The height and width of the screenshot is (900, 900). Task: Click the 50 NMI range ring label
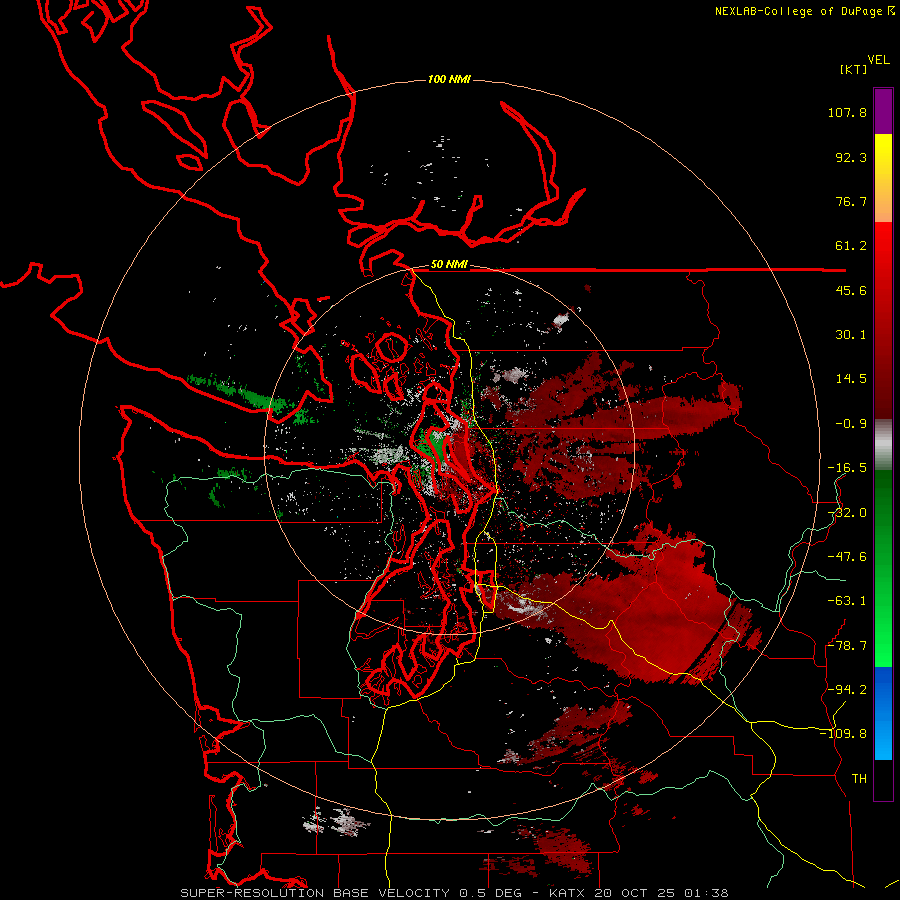tap(449, 265)
